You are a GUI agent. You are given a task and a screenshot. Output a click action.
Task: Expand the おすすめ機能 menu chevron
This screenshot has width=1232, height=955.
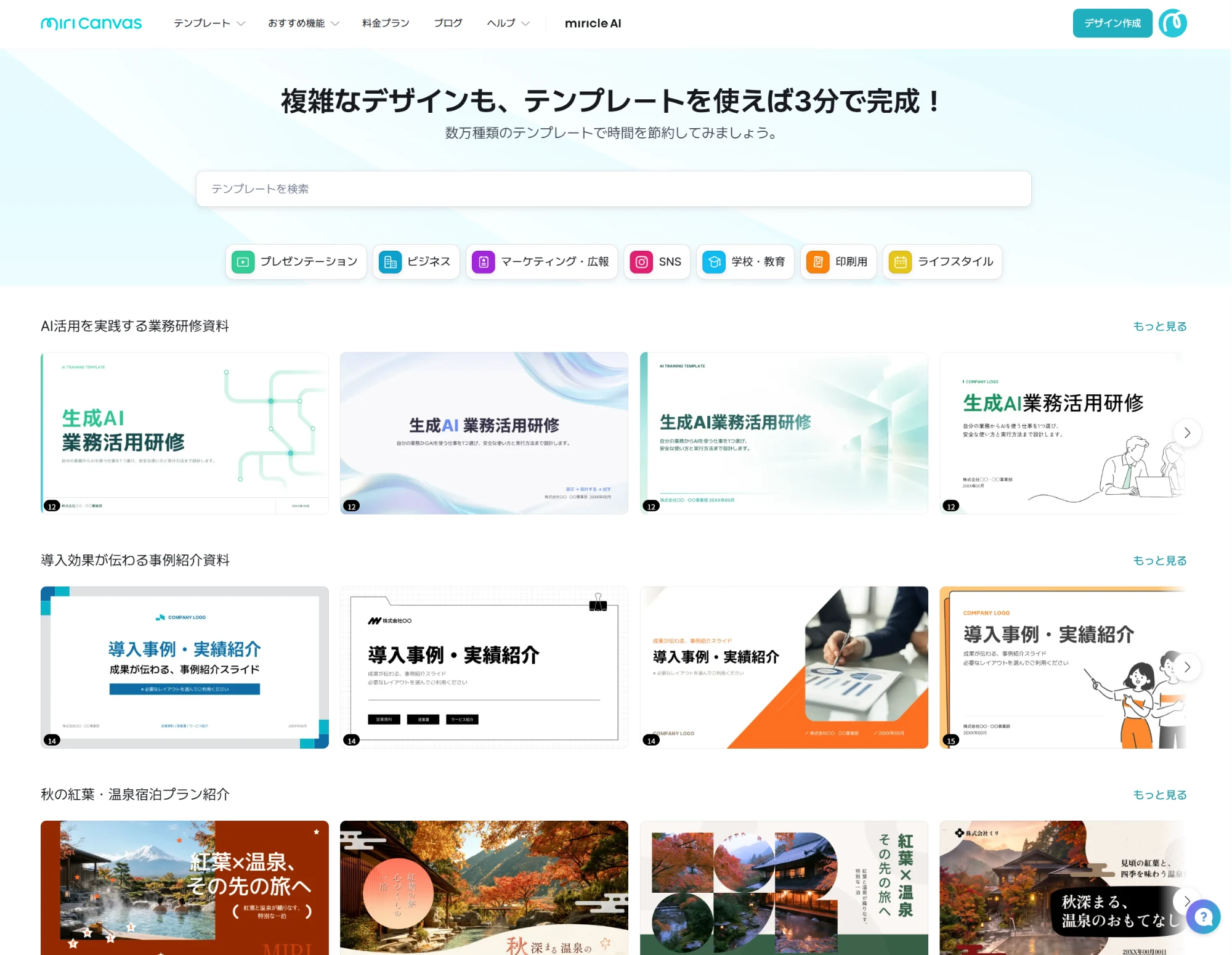(335, 23)
